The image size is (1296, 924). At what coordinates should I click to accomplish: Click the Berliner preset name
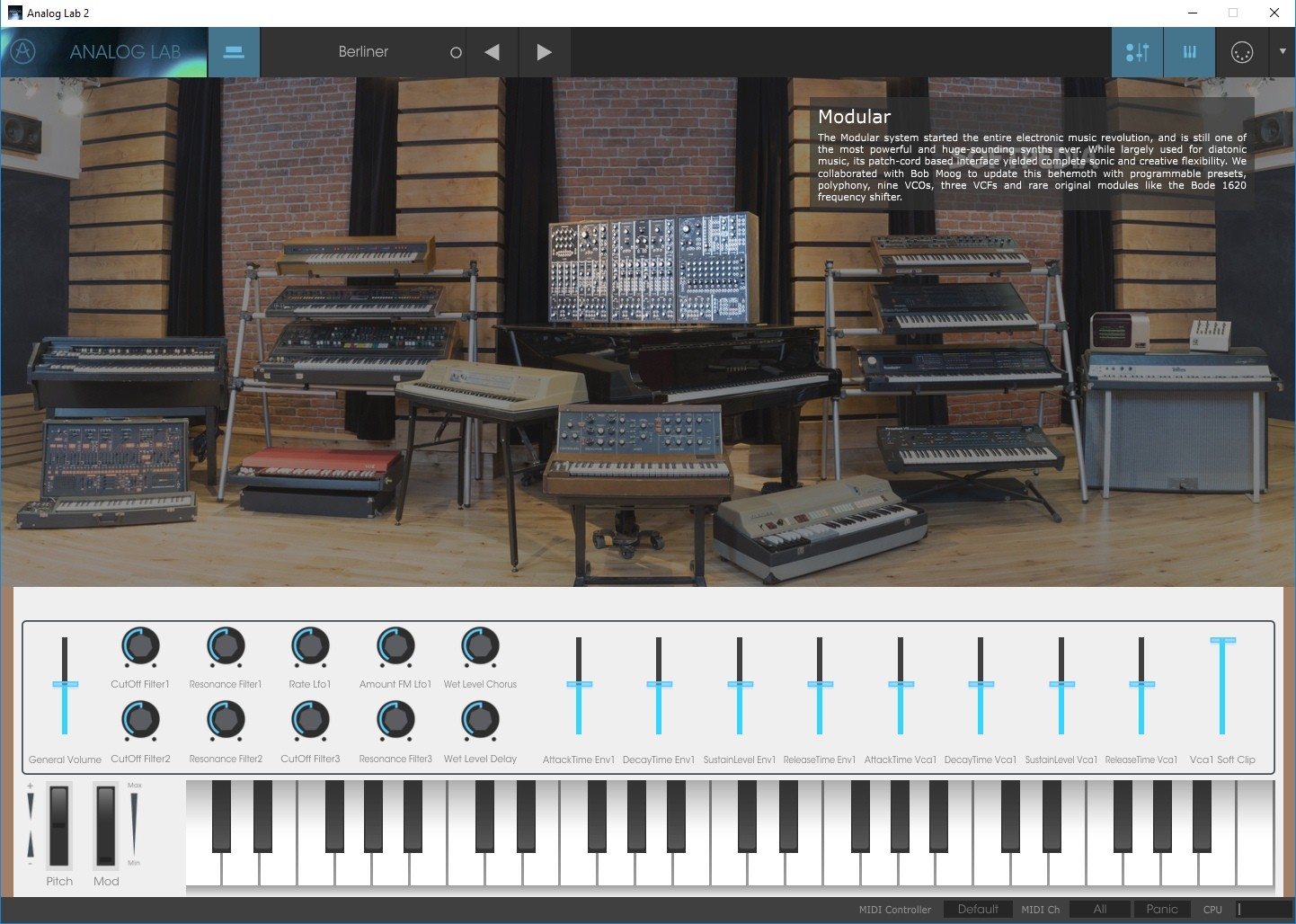pos(363,52)
